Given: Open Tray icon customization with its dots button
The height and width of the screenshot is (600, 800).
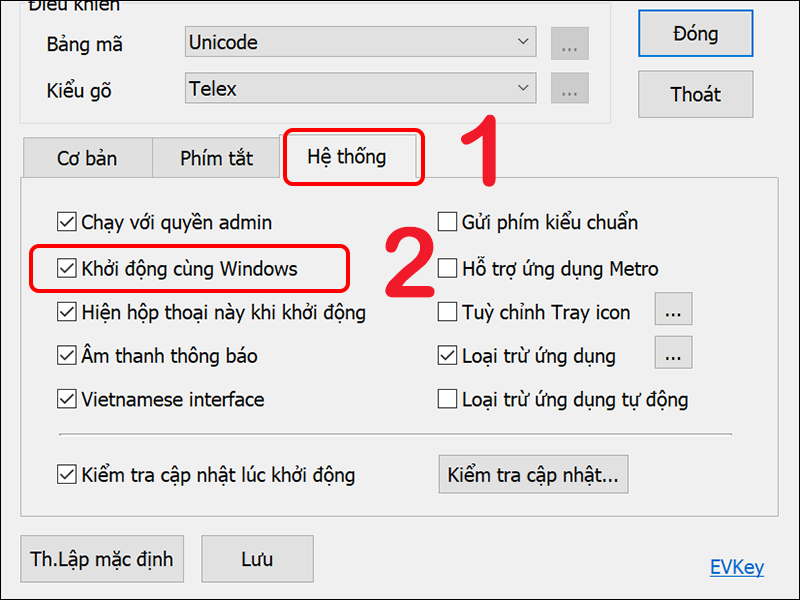Looking at the screenshot, I should pyautogui.click(x=673, y=309).
